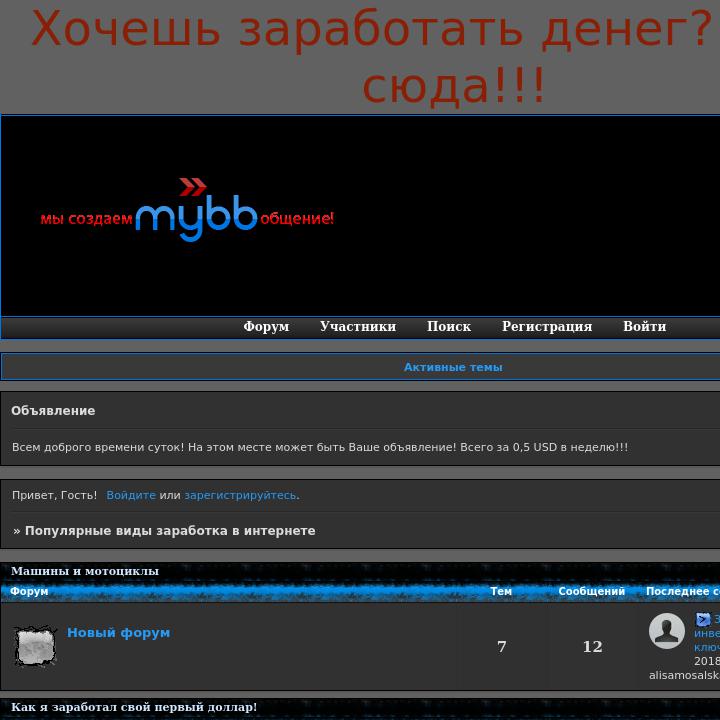Click the Сообщений column header

(591, 591)
